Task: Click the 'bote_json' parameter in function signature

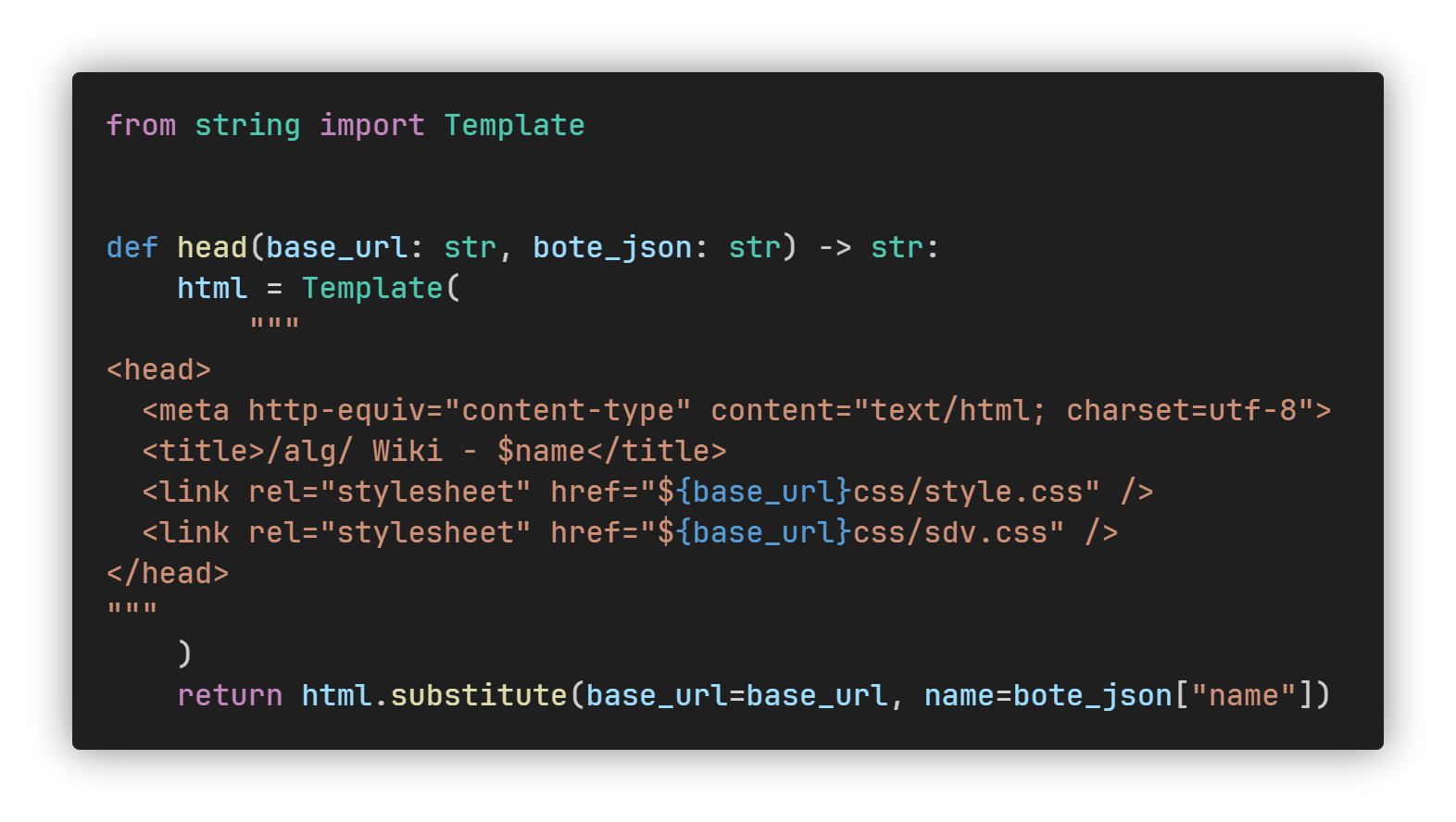Action: [x=612, y=247]
